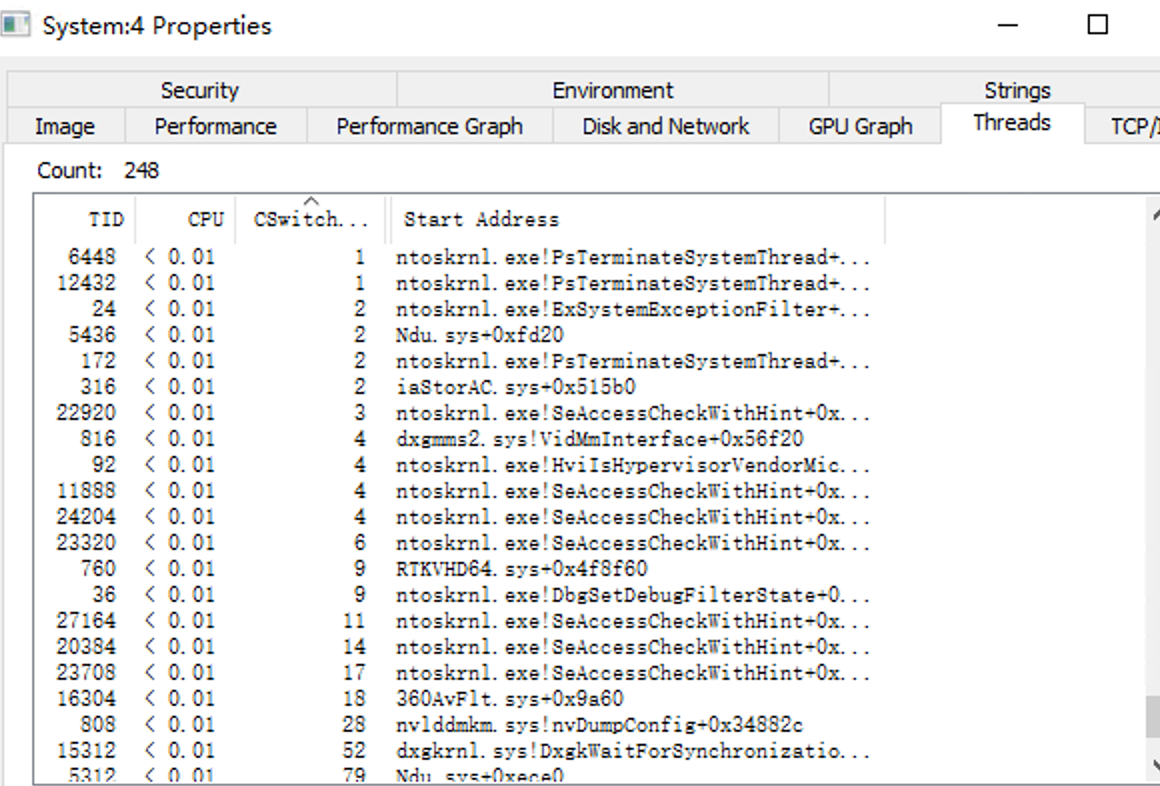Sort threads by TID column header
Screen dimensions: 1160x786
tap(85, 220)
